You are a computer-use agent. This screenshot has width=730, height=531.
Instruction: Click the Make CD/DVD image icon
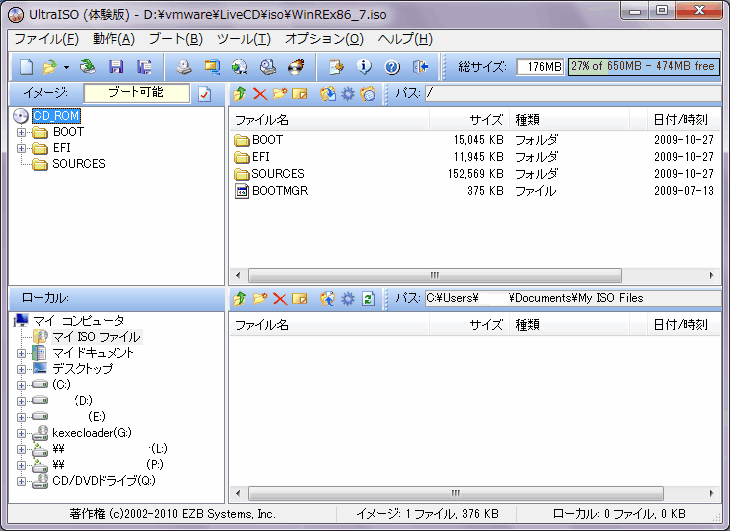coord(184,67)
